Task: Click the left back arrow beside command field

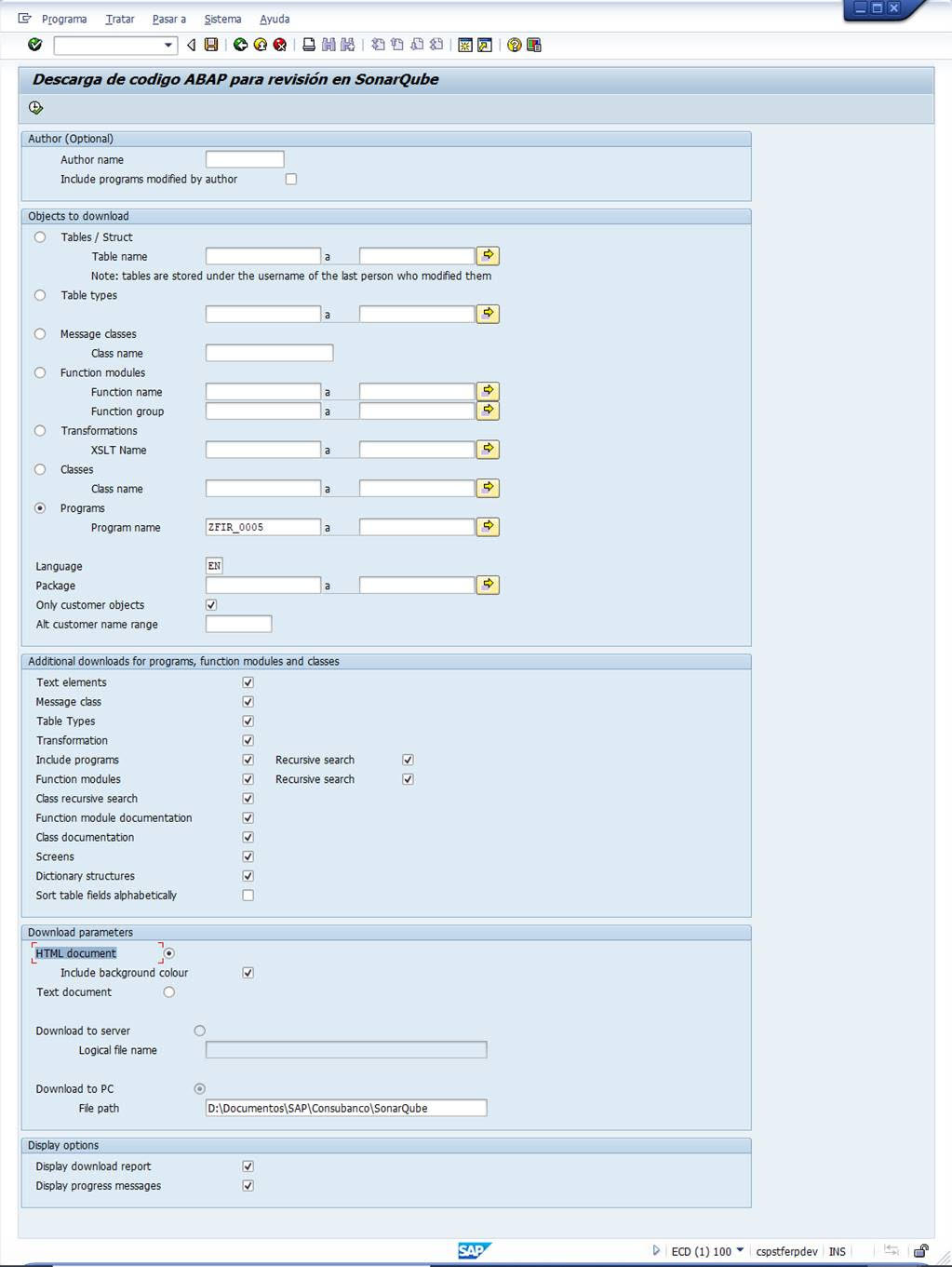Action: 192,45
